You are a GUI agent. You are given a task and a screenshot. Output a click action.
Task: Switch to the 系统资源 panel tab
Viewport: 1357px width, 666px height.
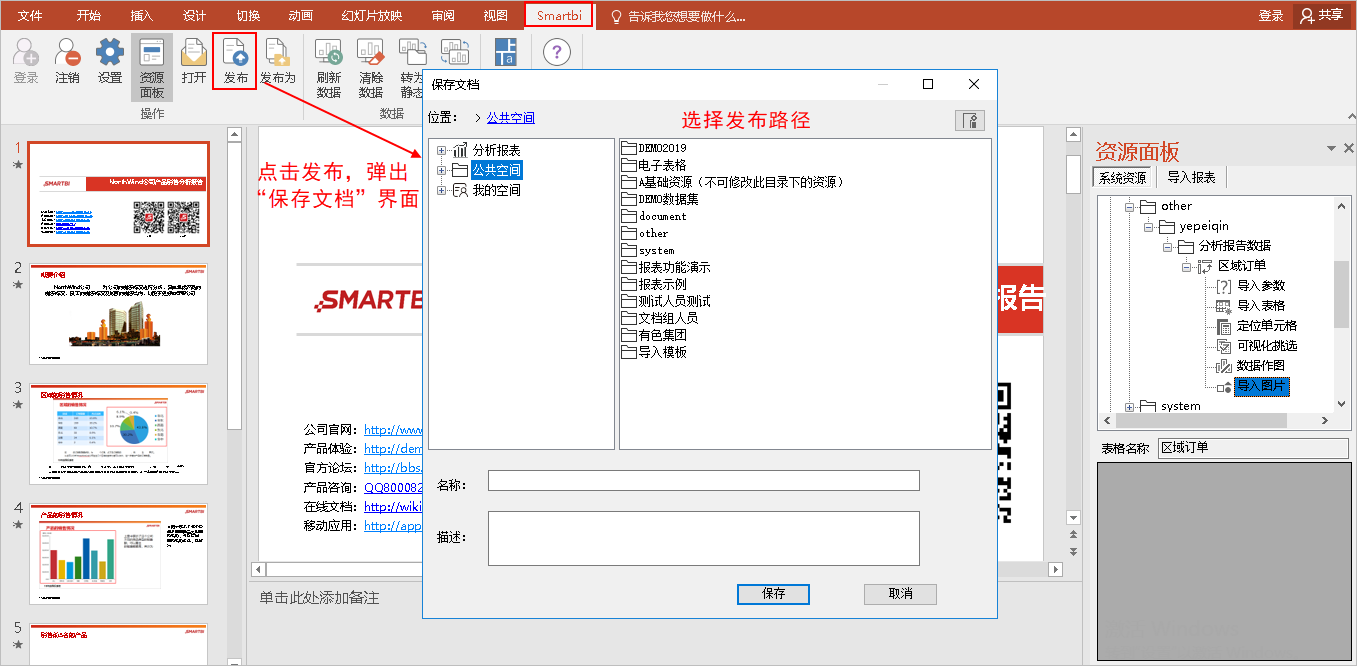[x=1123, y=178]
